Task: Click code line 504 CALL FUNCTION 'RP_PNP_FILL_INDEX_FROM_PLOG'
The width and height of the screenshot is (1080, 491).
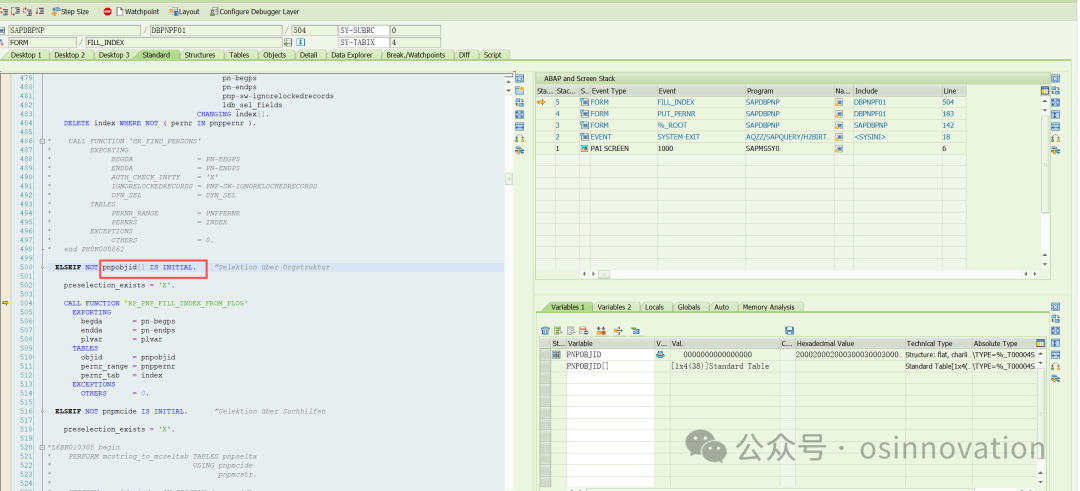Action: point(156,303)
